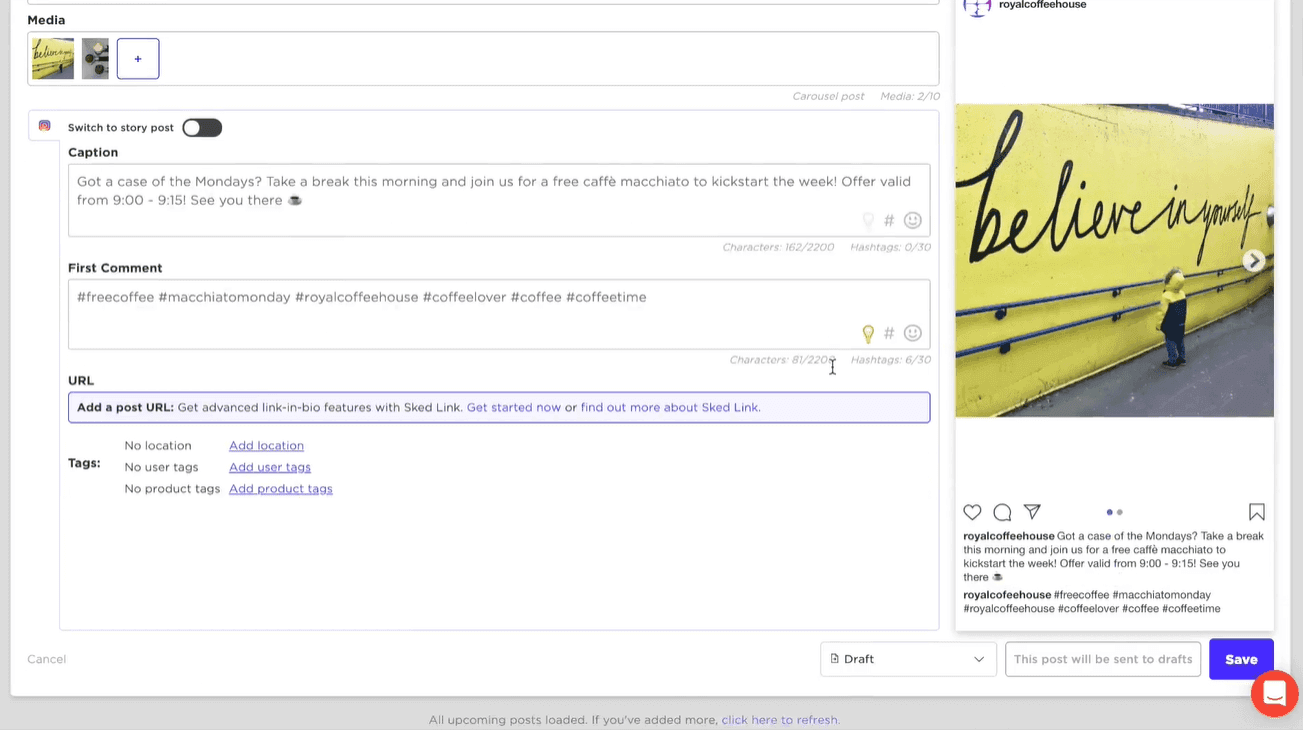Click the bookmark icon in the post preview
1303x730 pixels.
click(x=1256, y=512)
